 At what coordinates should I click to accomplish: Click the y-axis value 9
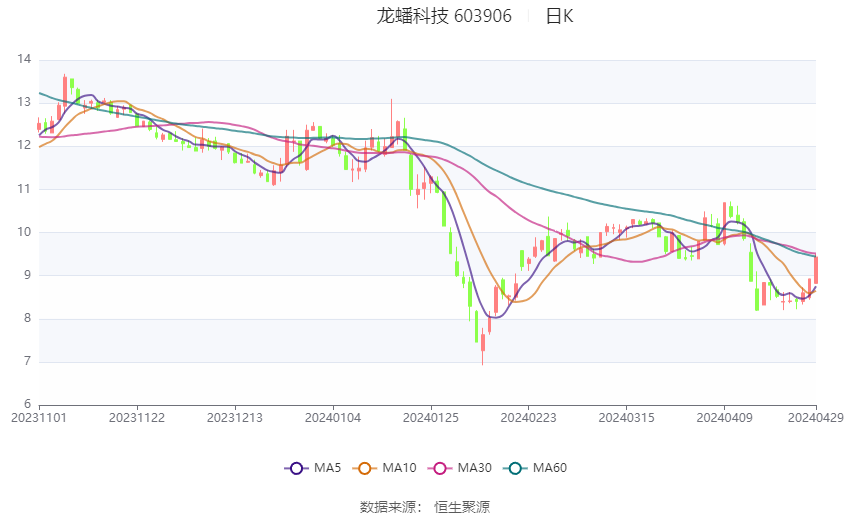tap(27, 275)
